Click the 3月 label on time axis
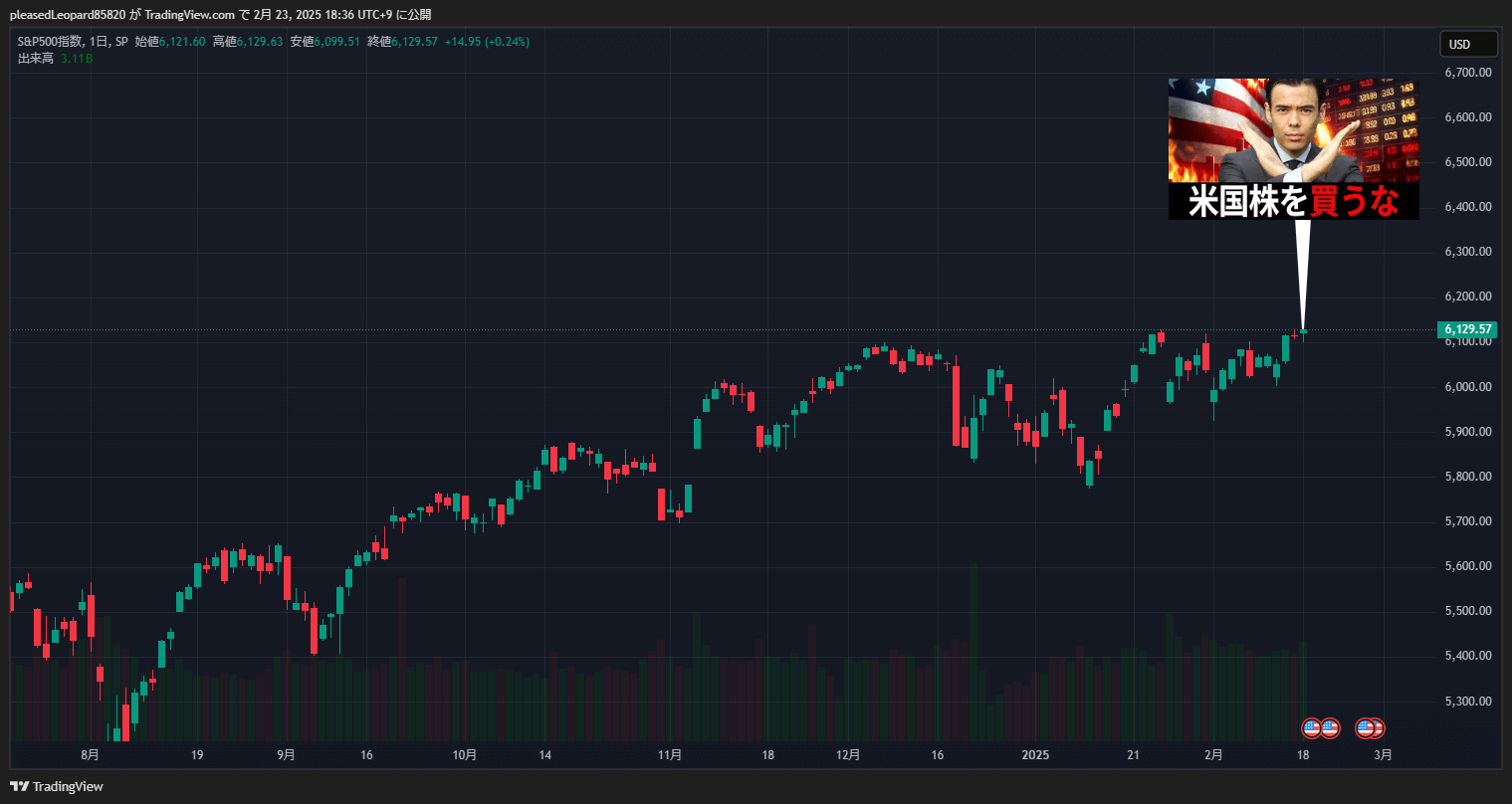1512x804 pixels. point(1383,755)
